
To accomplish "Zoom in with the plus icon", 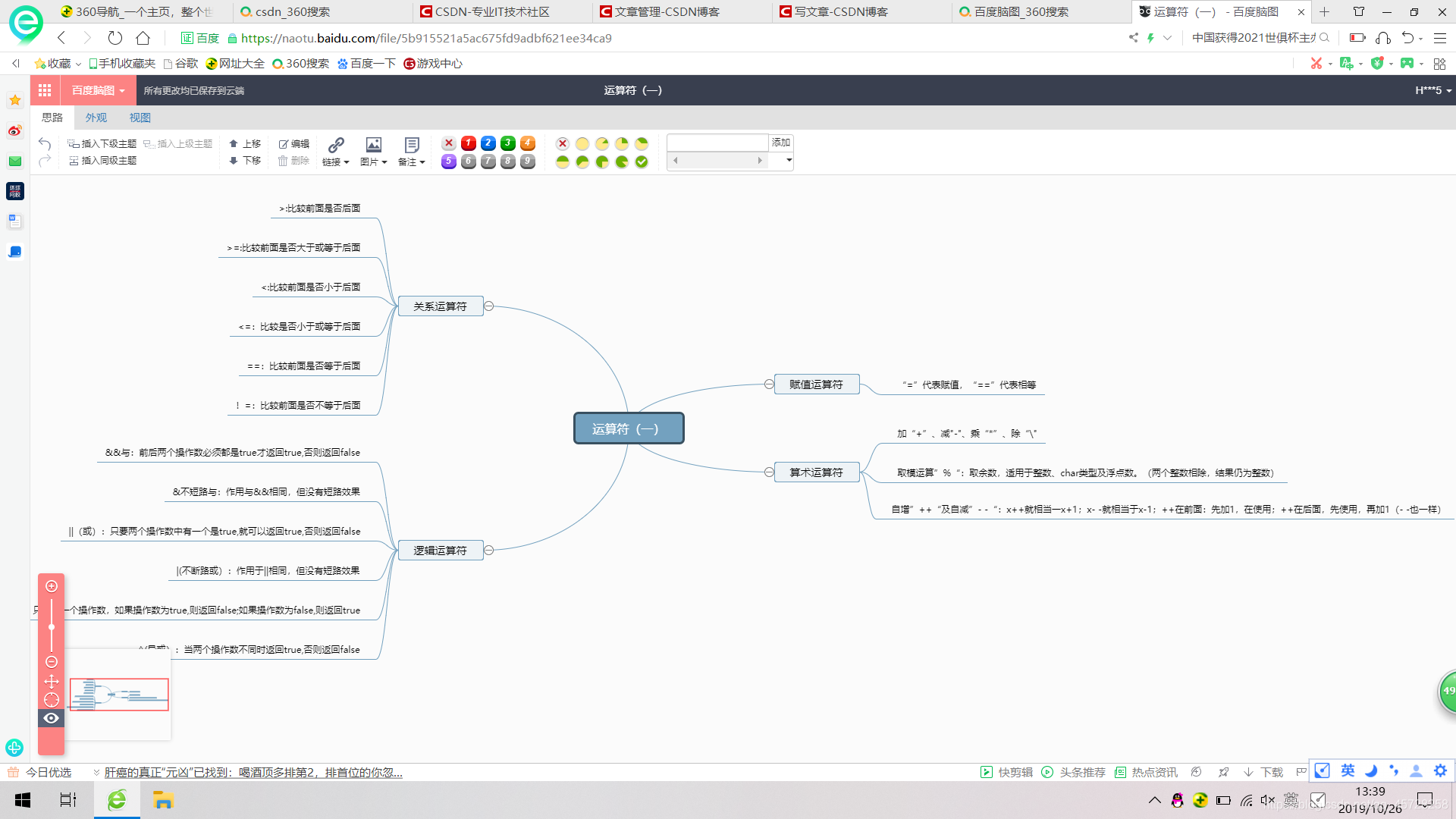I will 52,586.
